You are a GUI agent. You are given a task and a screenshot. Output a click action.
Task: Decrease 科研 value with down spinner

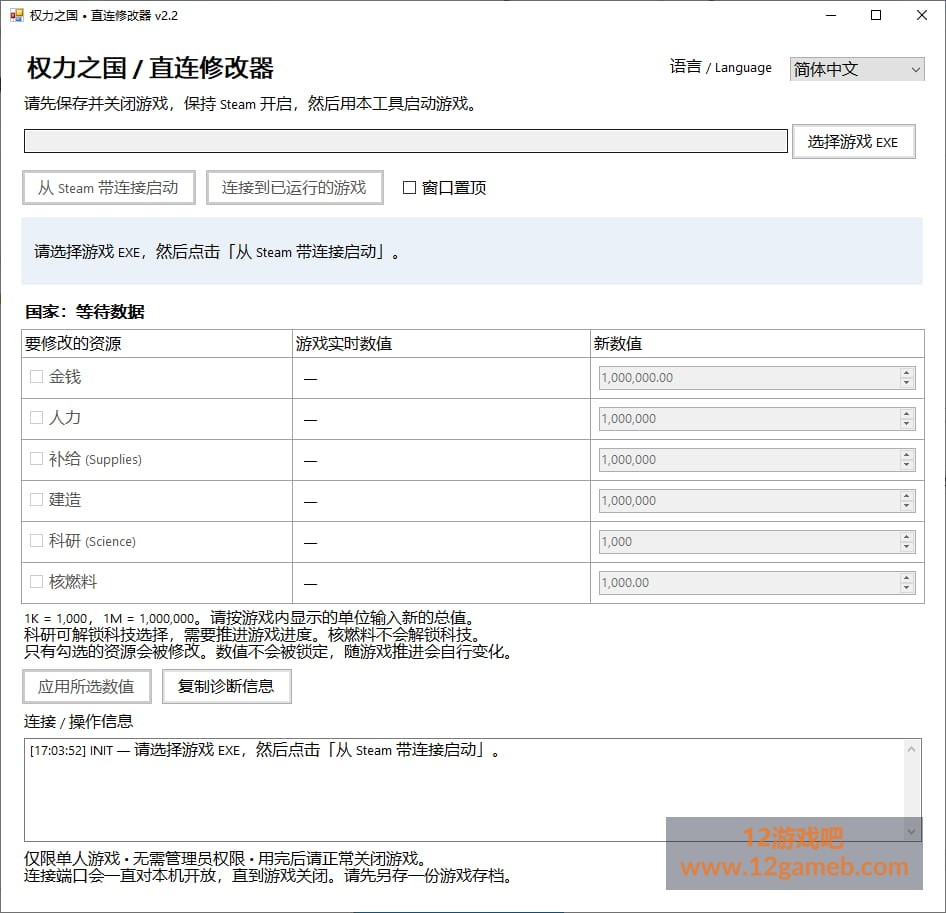906,547
